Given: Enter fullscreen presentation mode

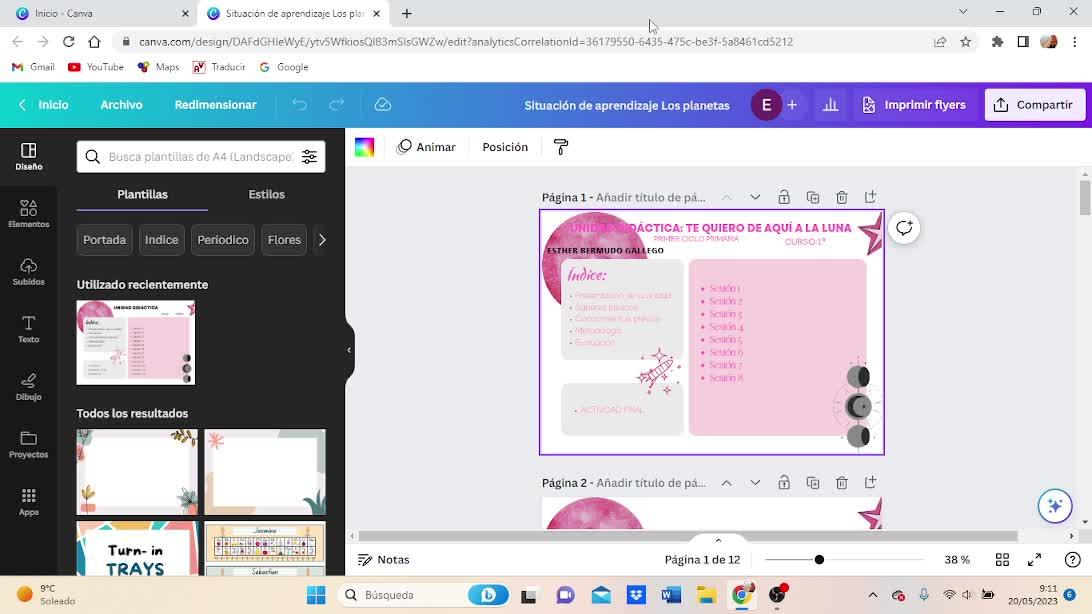Looking at the screenshot, I should (x=1035, y=560).
